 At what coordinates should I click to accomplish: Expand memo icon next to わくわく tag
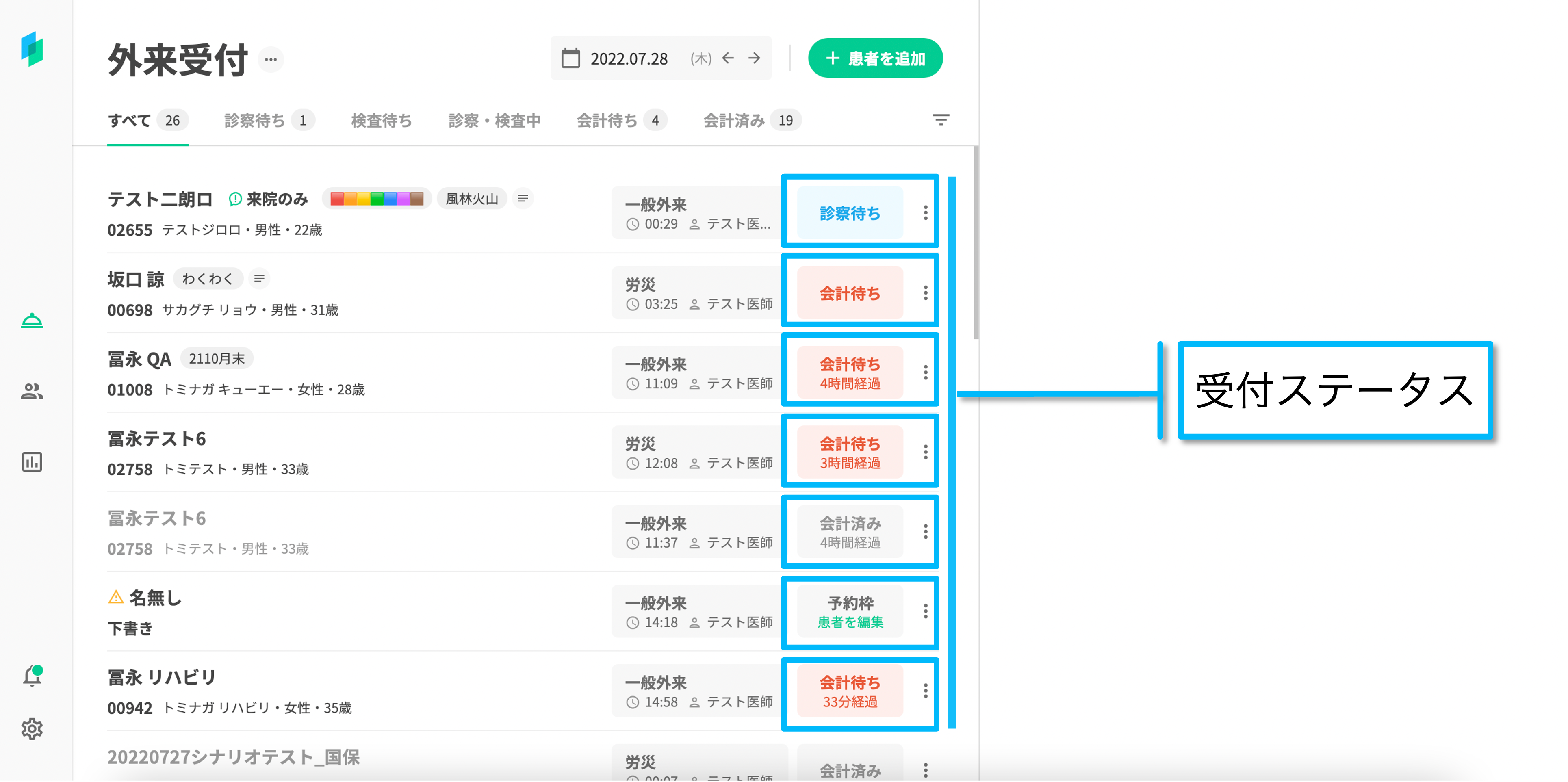pyautogui.click(x=259, y=279)
